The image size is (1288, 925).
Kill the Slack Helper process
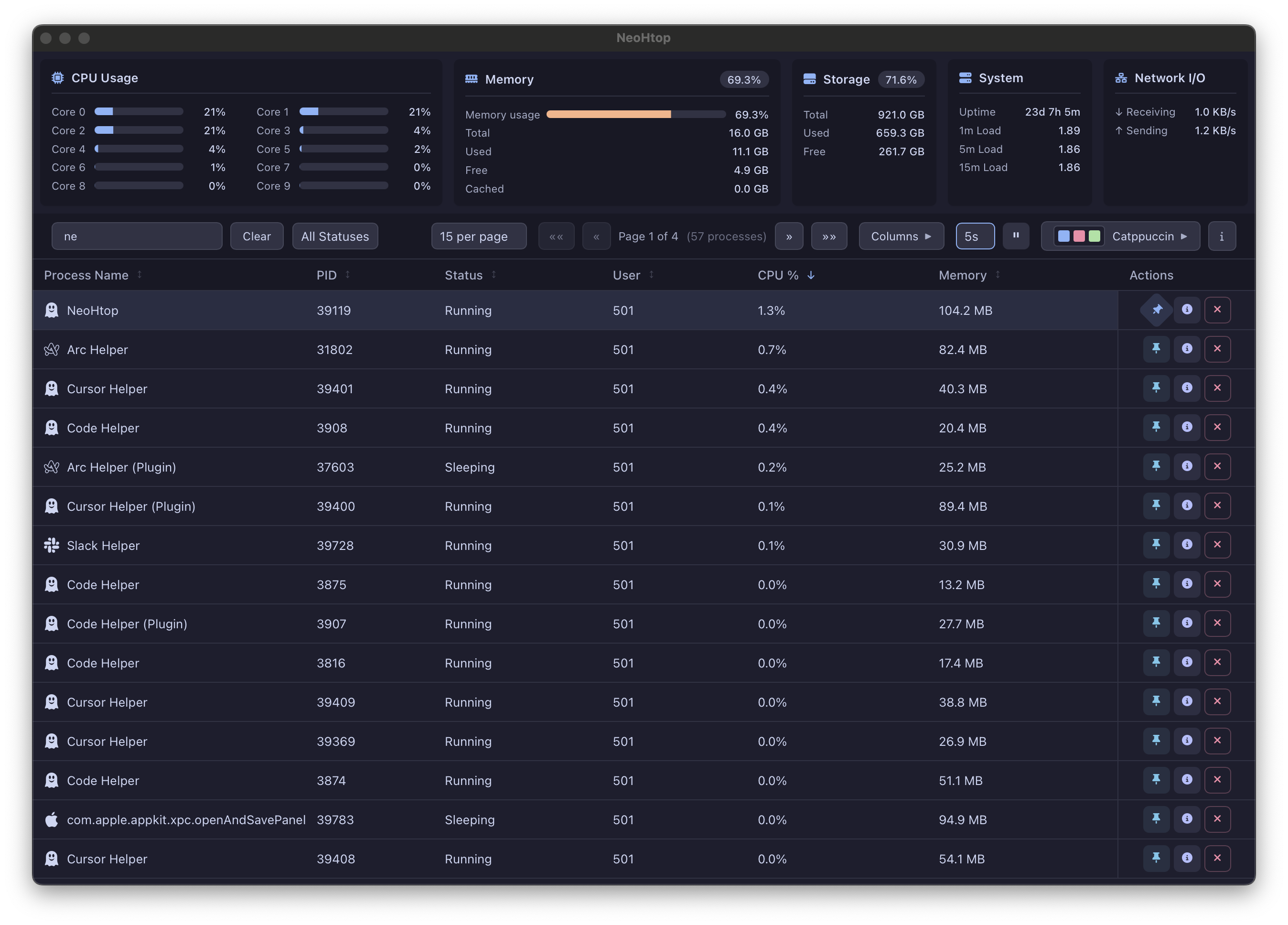coord(1217,545)
